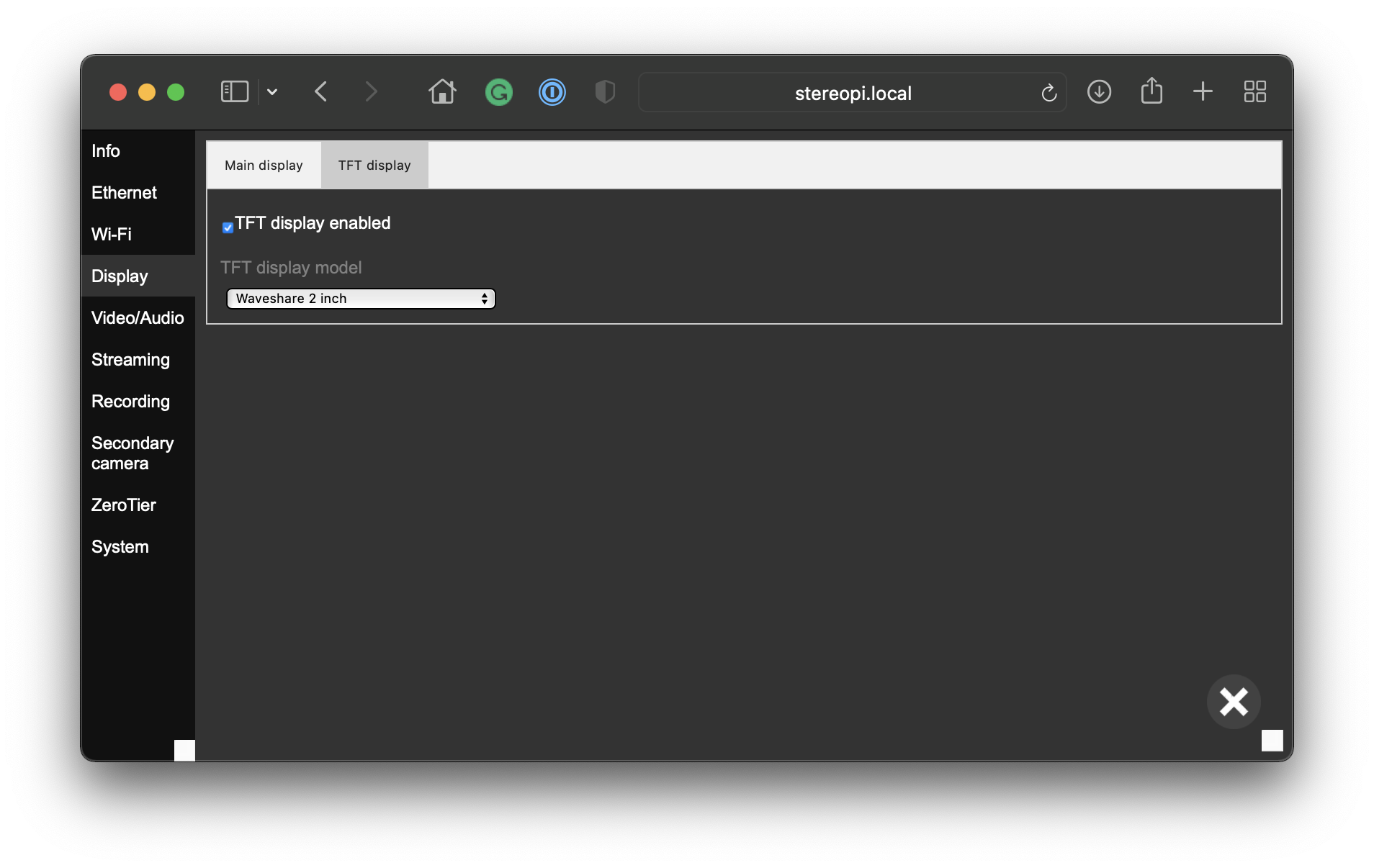Open the Video/Audio settings section

138,318
